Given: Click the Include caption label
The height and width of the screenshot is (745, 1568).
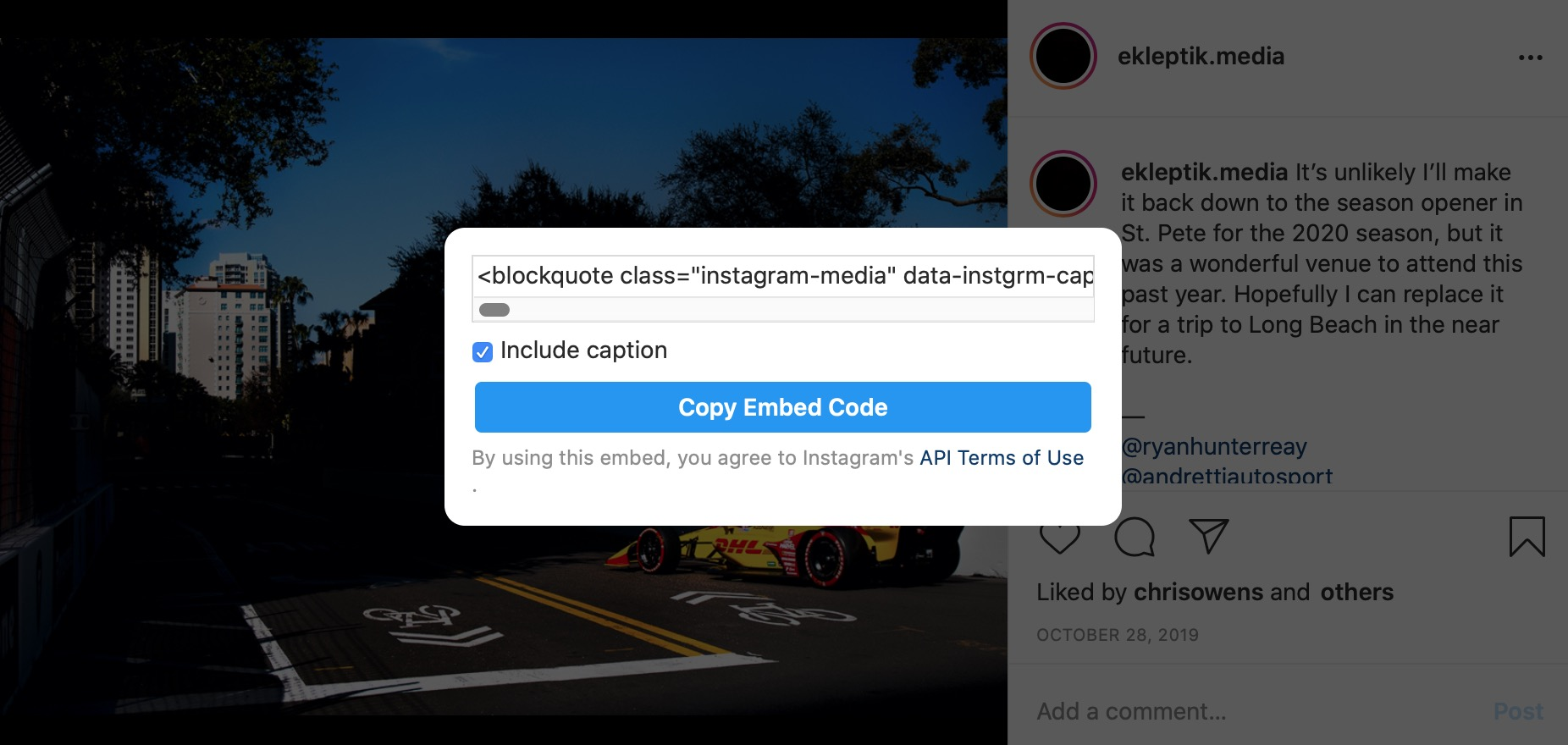Looking at the screenshot, I should click(x=583, y=350).
